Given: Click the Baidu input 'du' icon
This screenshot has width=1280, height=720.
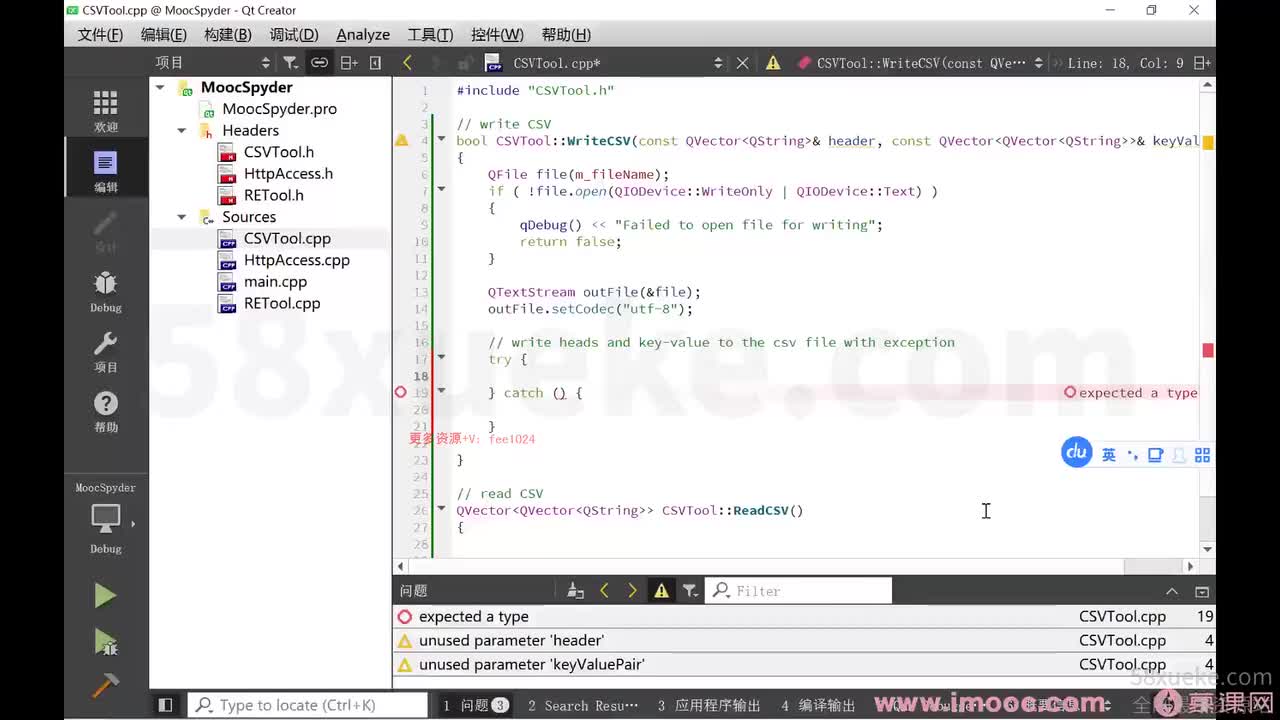Looking at the screenshot, I should (1076, 453).
